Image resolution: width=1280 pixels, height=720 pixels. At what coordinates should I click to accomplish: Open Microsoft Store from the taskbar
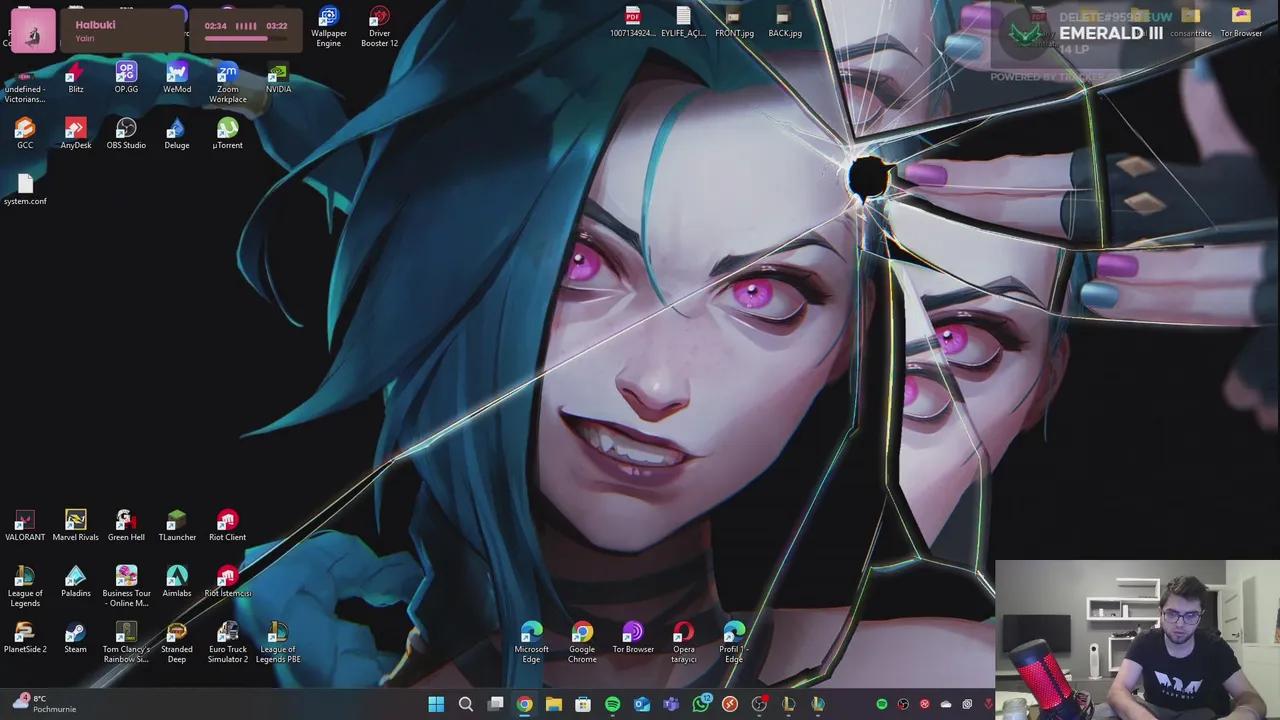tap(583, 705)
